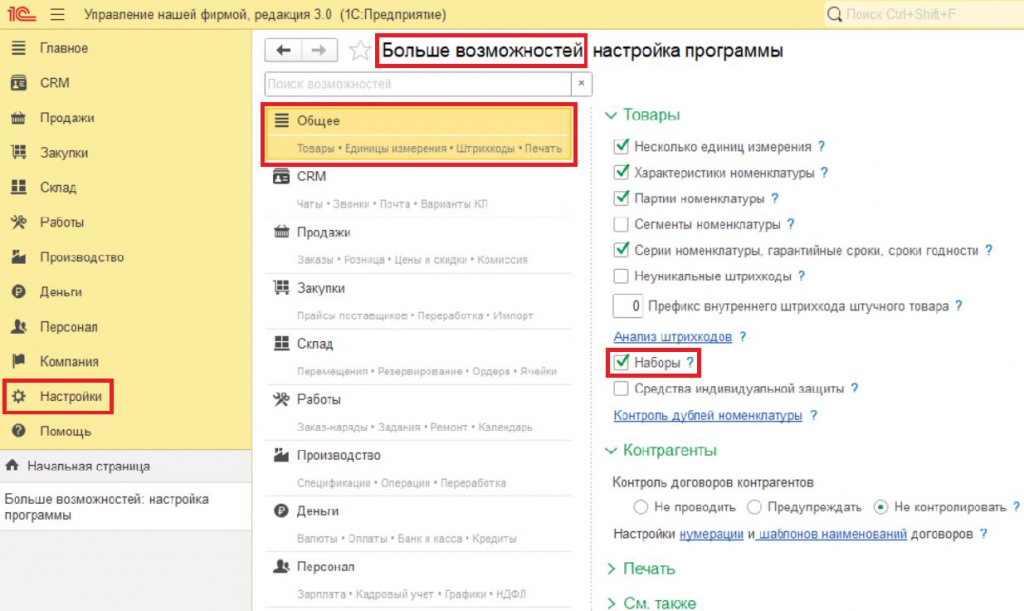Click the back arrow navigation button
This screenshot has width=1024, height=611.
coord(283,50)
